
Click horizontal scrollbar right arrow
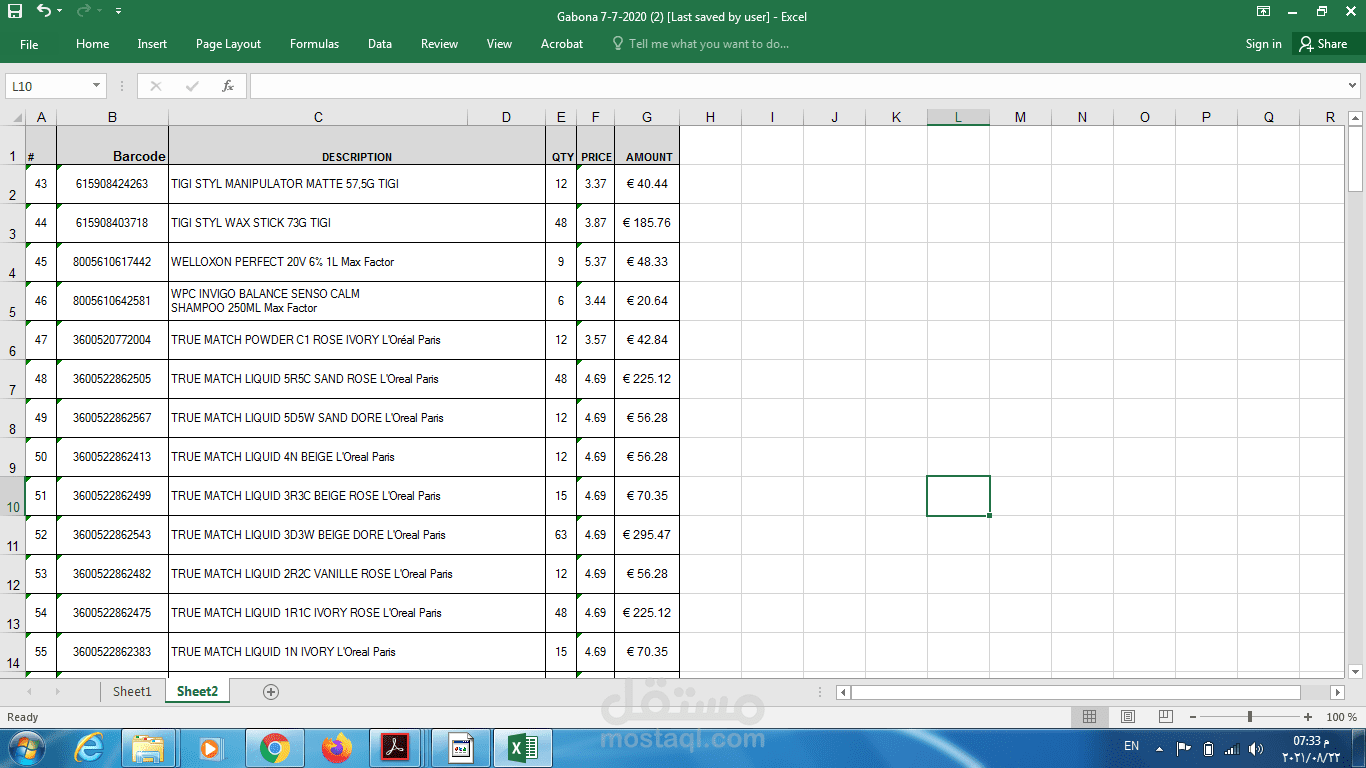1337,692
